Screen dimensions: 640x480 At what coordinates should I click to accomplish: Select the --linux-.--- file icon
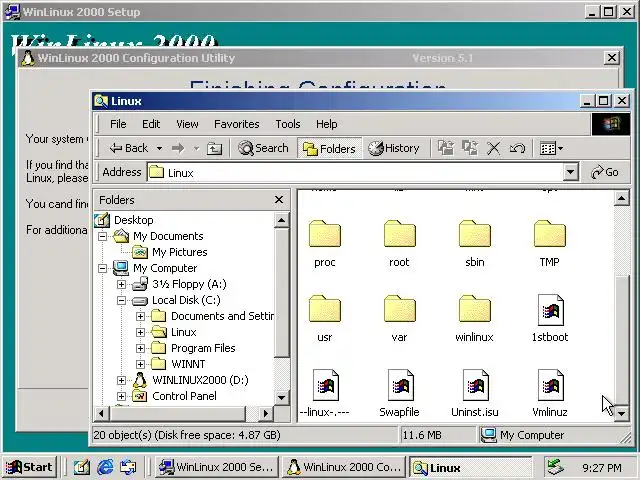[325, 385]
